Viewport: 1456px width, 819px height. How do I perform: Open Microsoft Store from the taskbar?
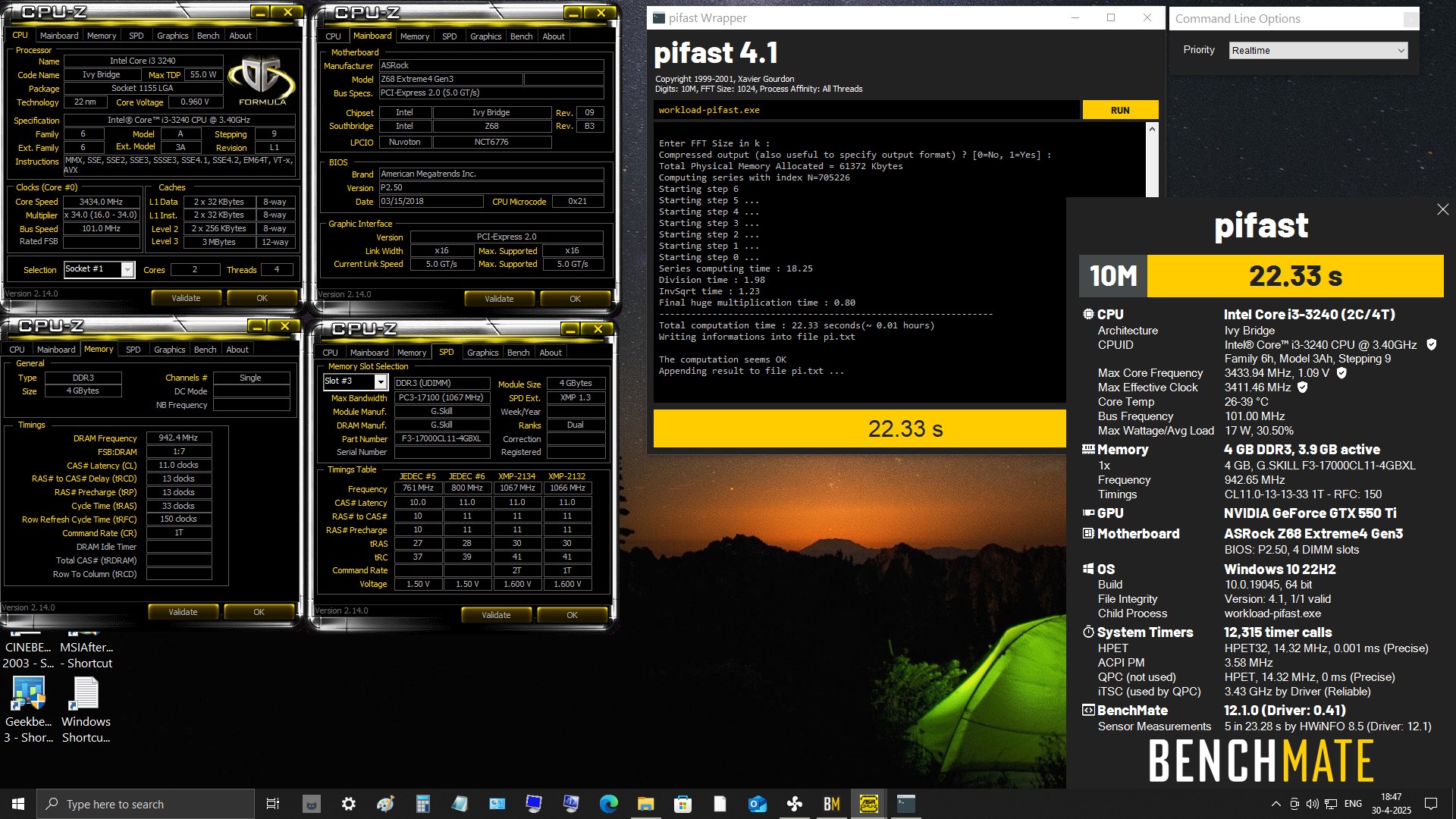[682, 804]
